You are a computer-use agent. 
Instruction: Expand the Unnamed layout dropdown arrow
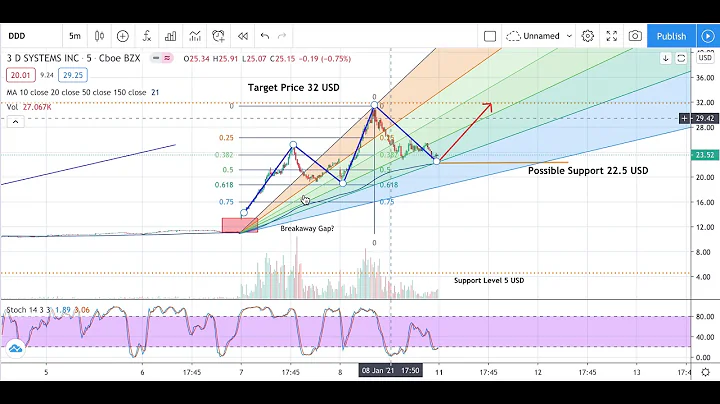point(569,36)
